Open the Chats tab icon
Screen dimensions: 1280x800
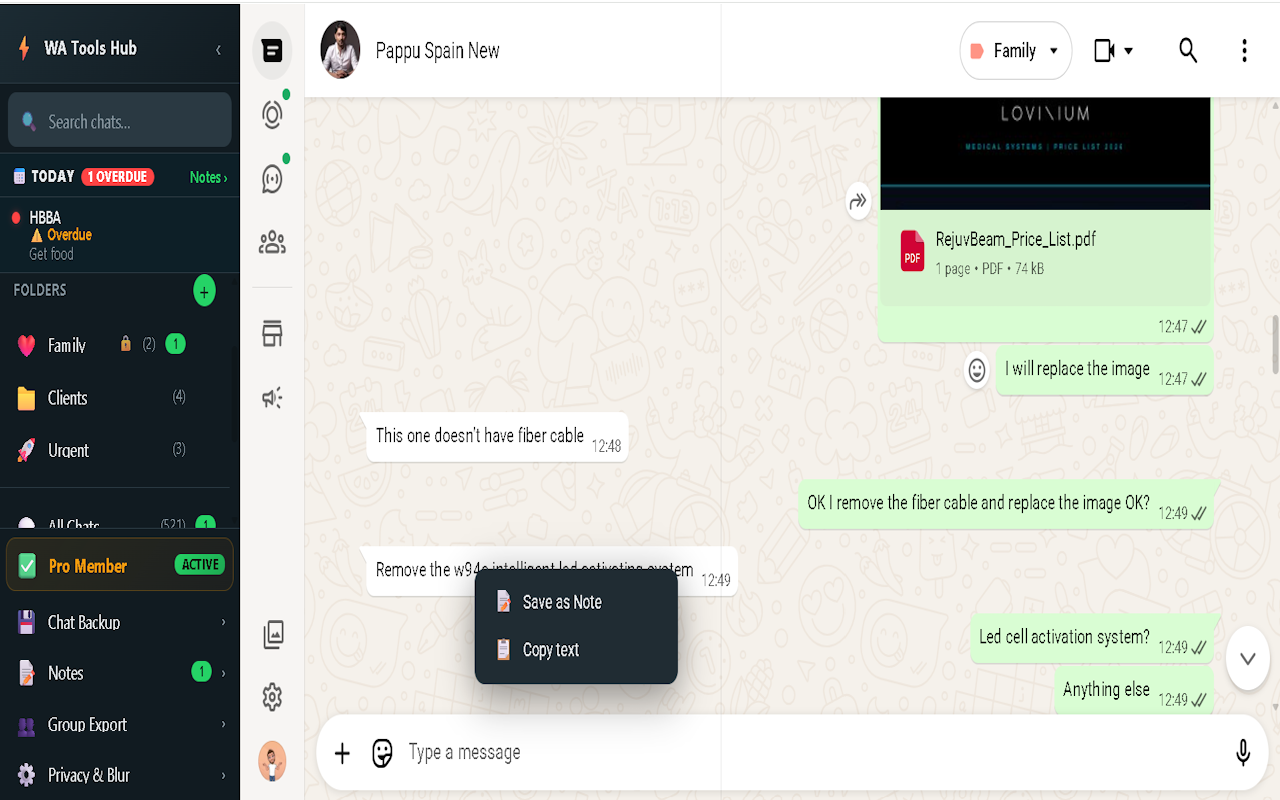pyautogui.click(x=271, y=51)
